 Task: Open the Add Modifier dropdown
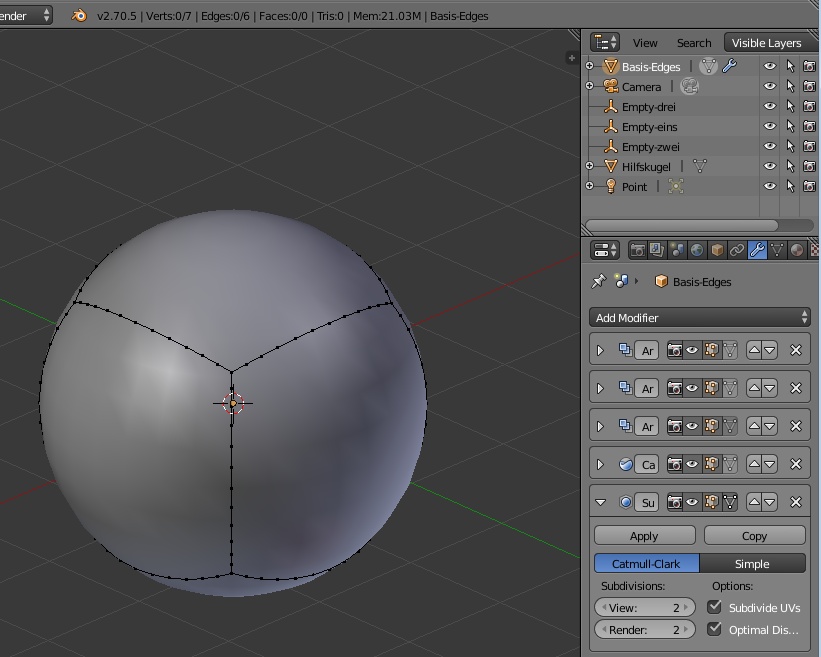699,317
